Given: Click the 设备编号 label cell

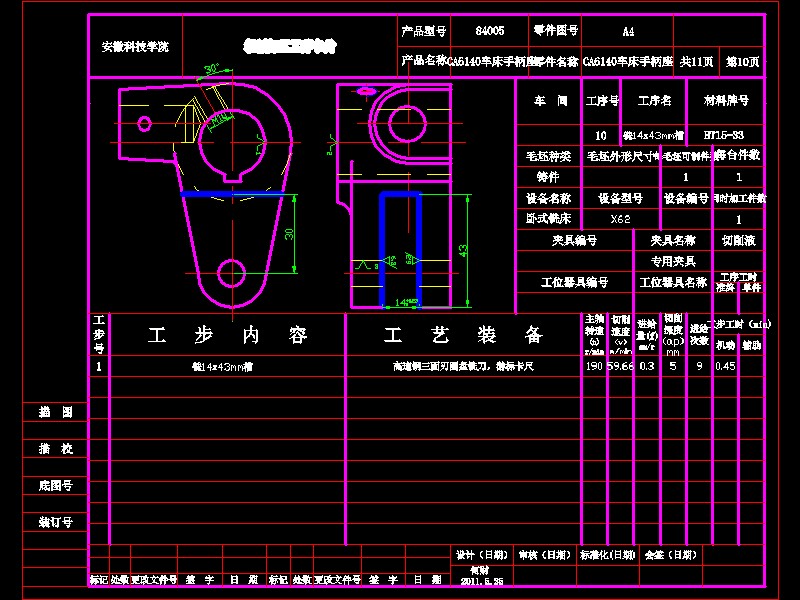Looking at the screenshot, I should click(686, 198).
